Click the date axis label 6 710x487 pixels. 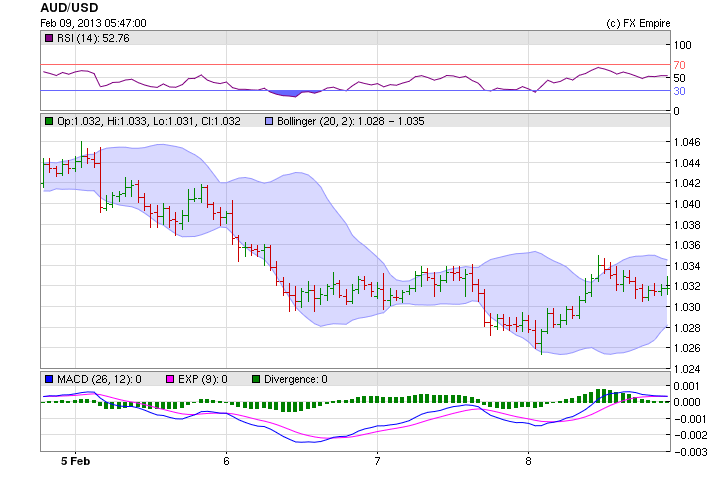click(x=226, y=461)
